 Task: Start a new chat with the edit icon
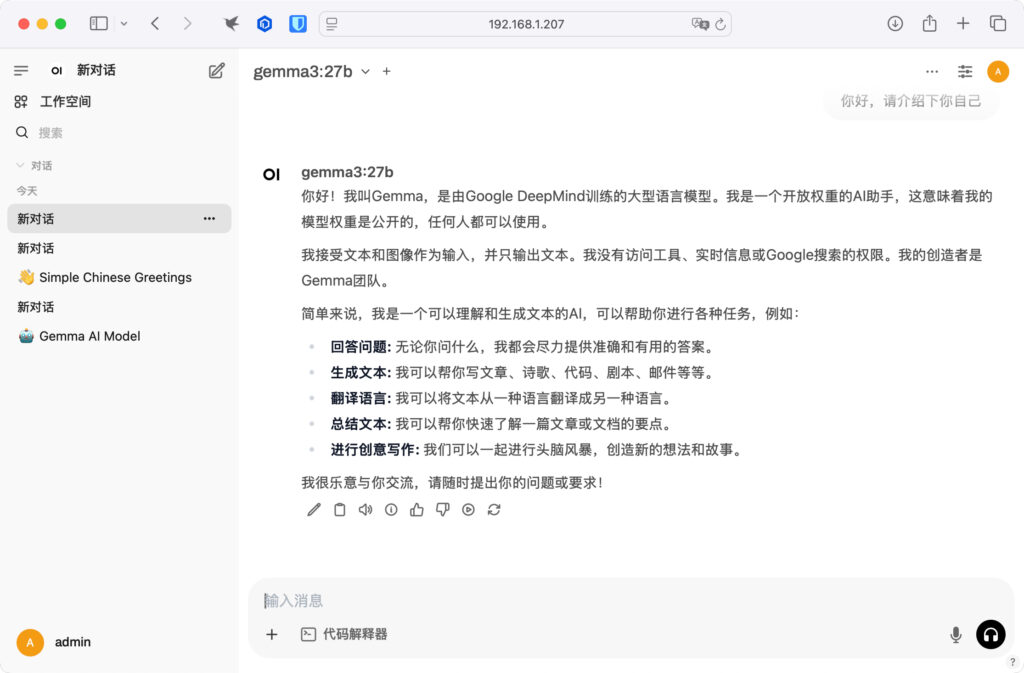(x=216, y=70)
